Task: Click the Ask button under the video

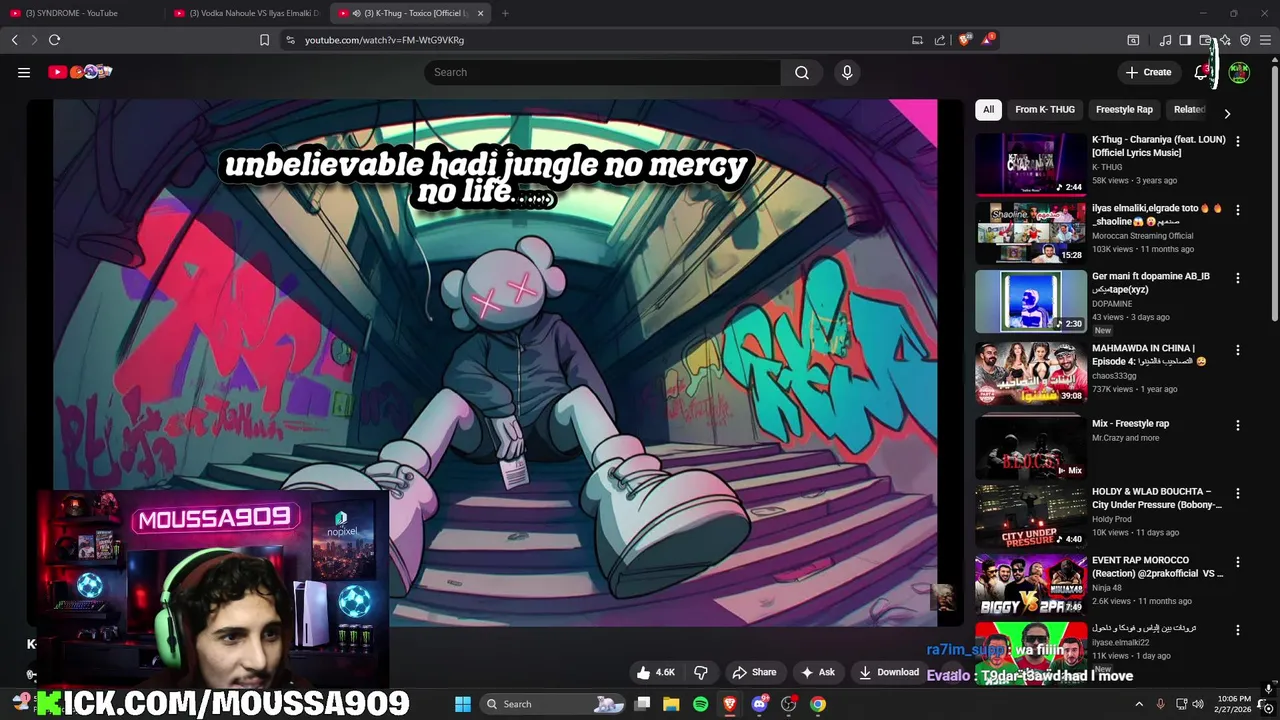Action: pos(818,672)
